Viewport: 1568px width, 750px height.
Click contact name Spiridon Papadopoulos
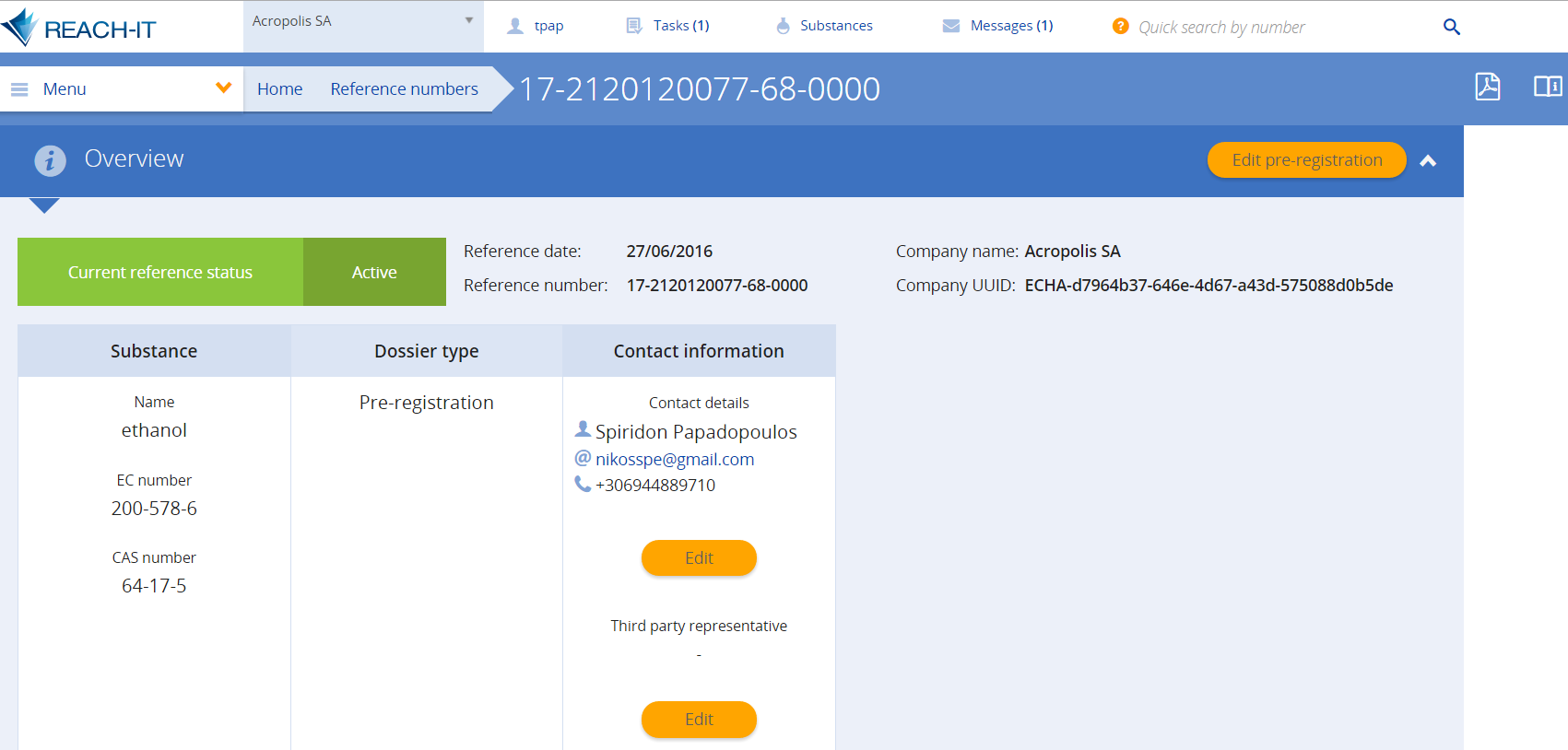(696, 432)
